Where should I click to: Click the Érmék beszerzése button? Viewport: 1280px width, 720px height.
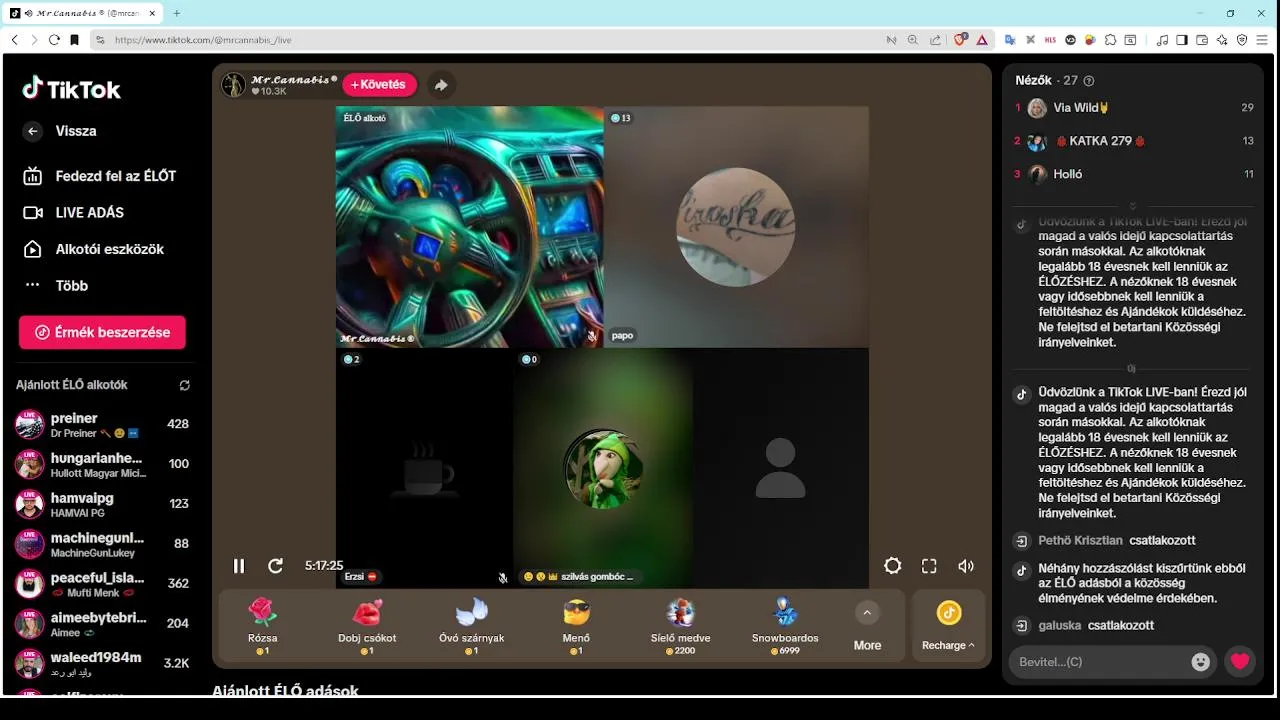point(102,332)
